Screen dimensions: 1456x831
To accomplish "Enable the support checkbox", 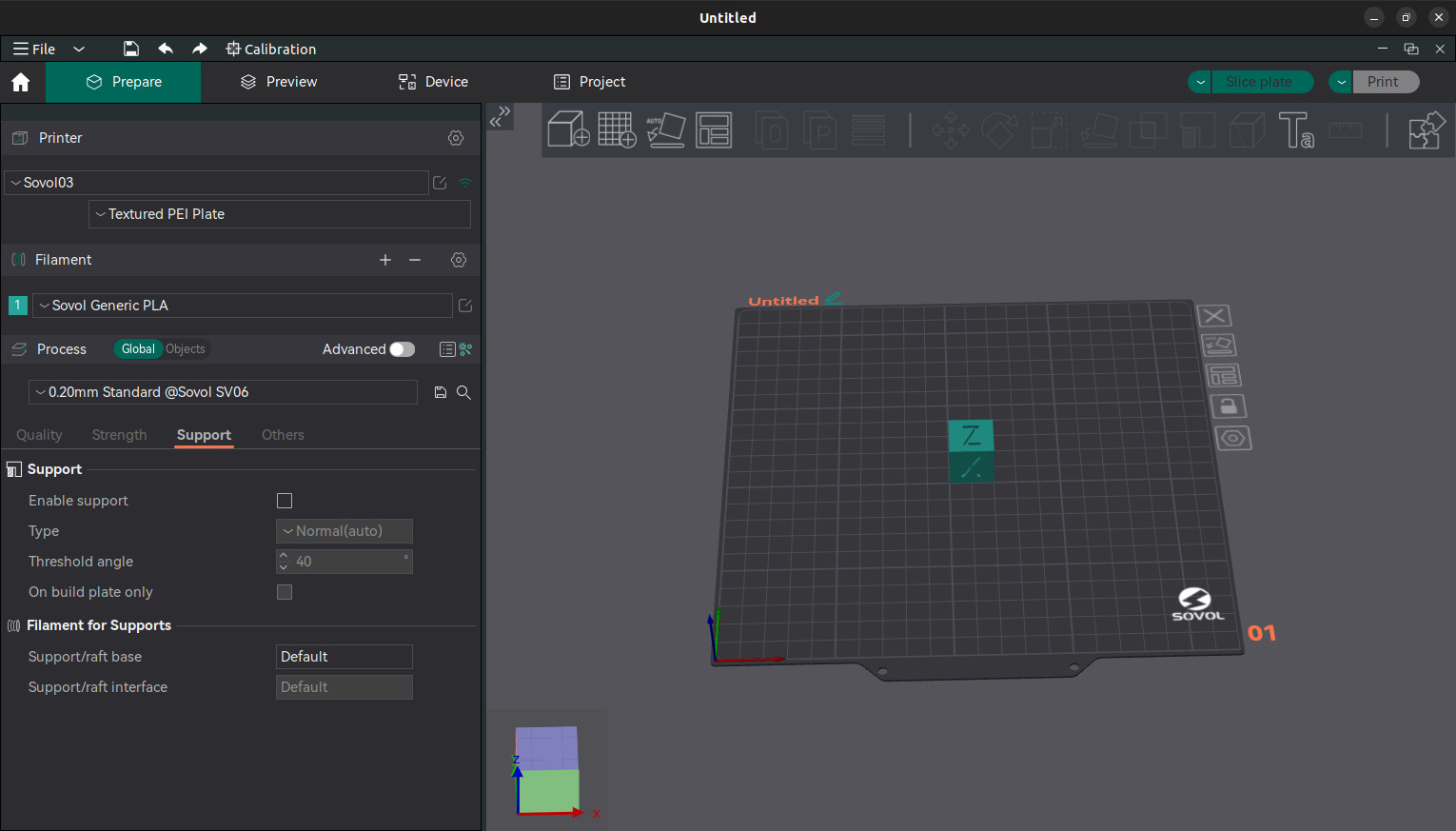I will click(285, 501).
